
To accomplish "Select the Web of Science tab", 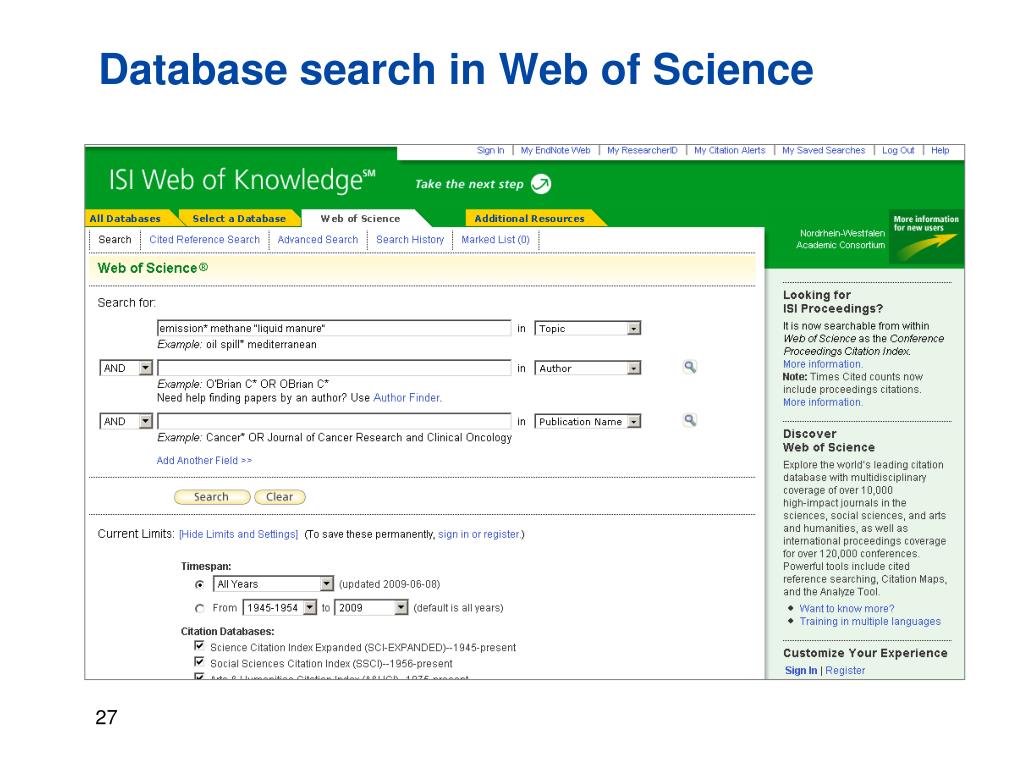I will (360, 219).
